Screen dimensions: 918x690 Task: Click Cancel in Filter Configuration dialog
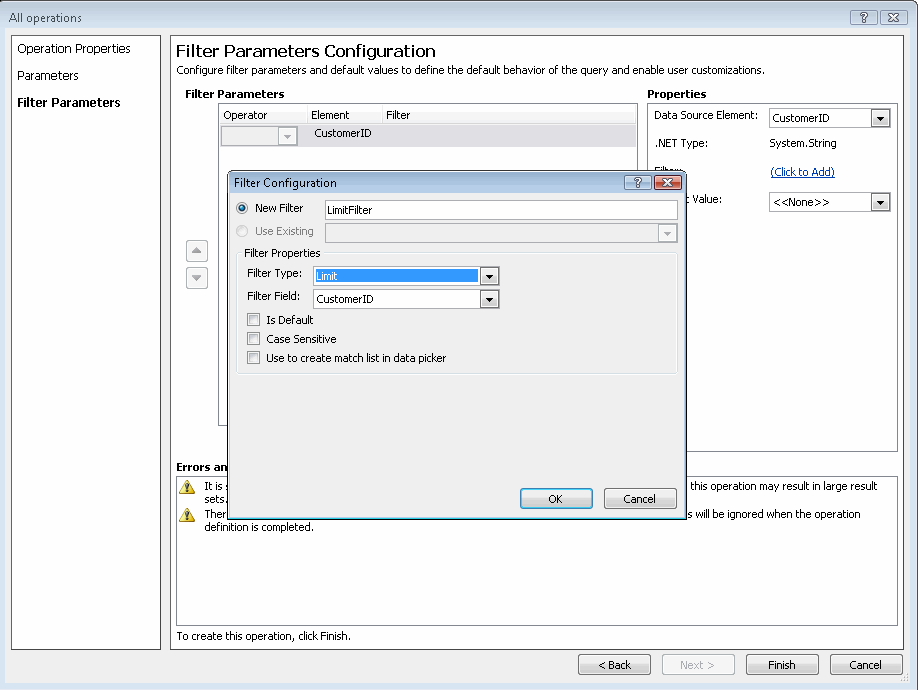tap(639, 499)
